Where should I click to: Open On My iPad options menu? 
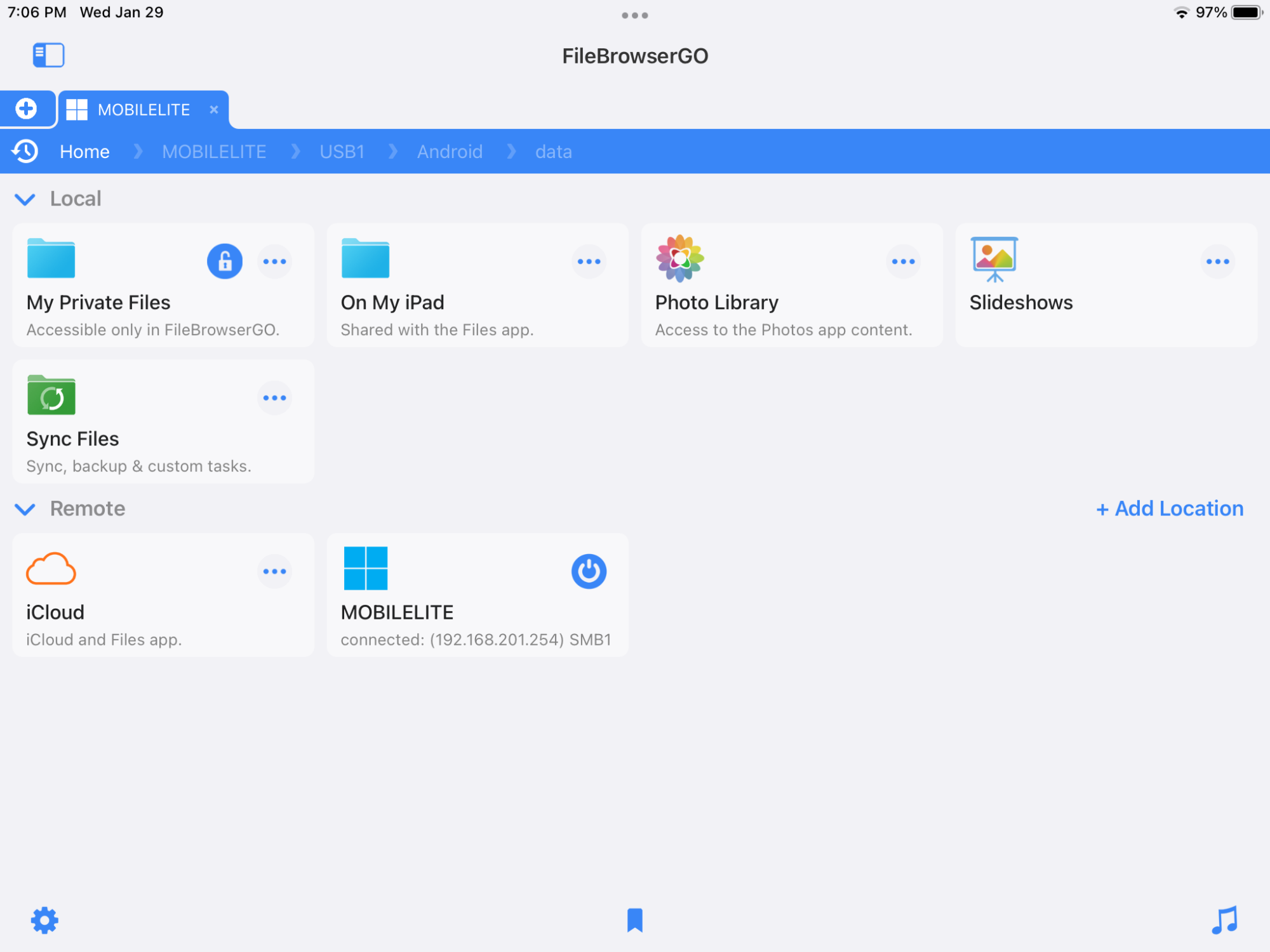(589, 261)
